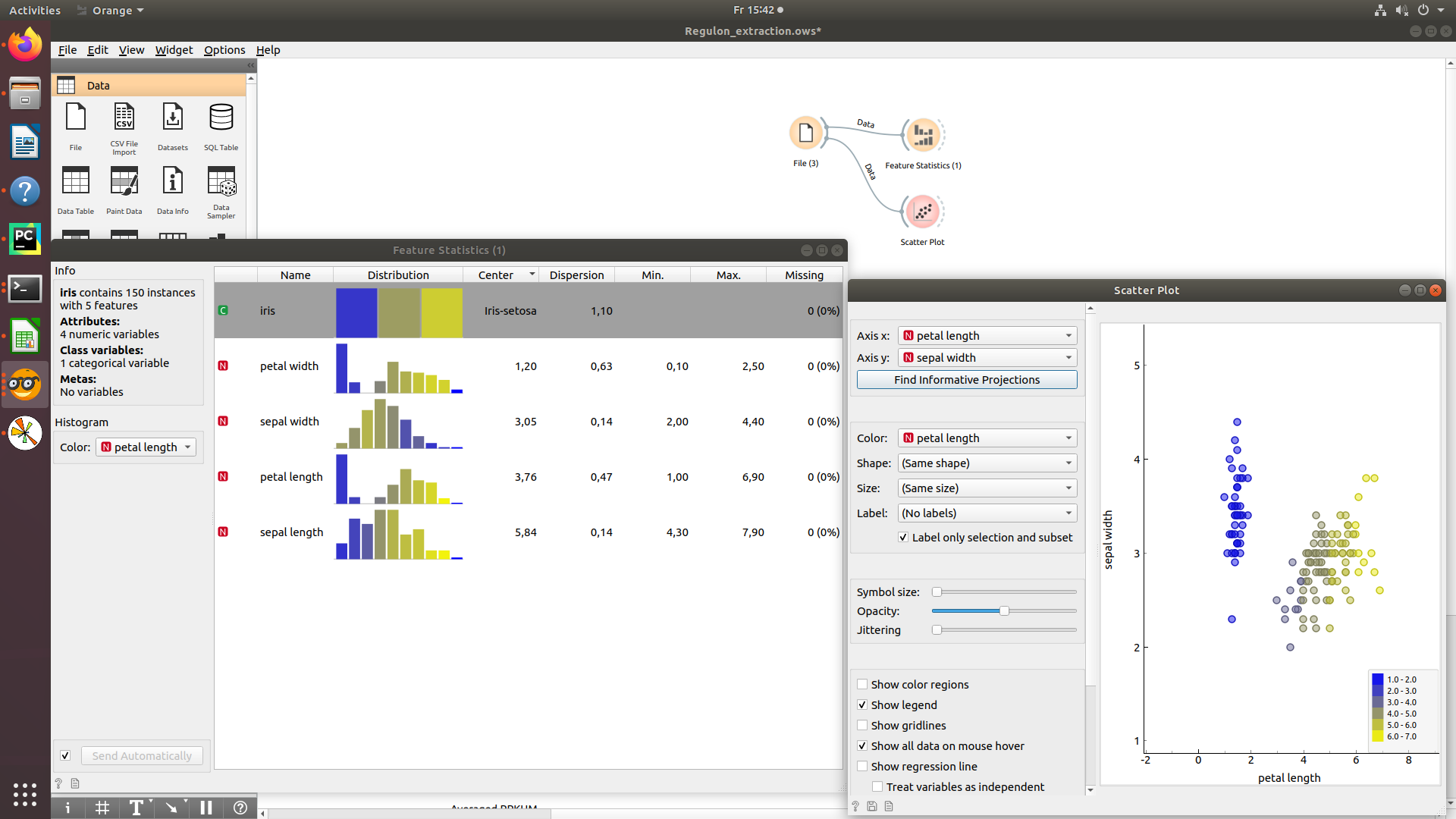The height and width of the screenshot is (819, 1456).
Task: Change the histogram Color dropdown to another feature
Action: (x=146, y=447)
